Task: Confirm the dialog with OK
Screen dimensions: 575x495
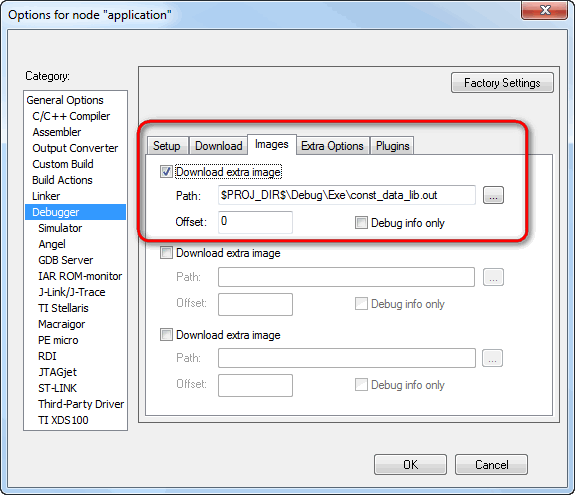Action: tap(410, 465)
